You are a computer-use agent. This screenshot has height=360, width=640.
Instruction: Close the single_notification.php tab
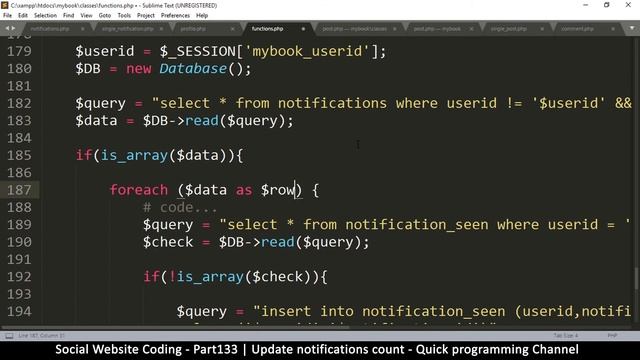(x=161, y=29)
